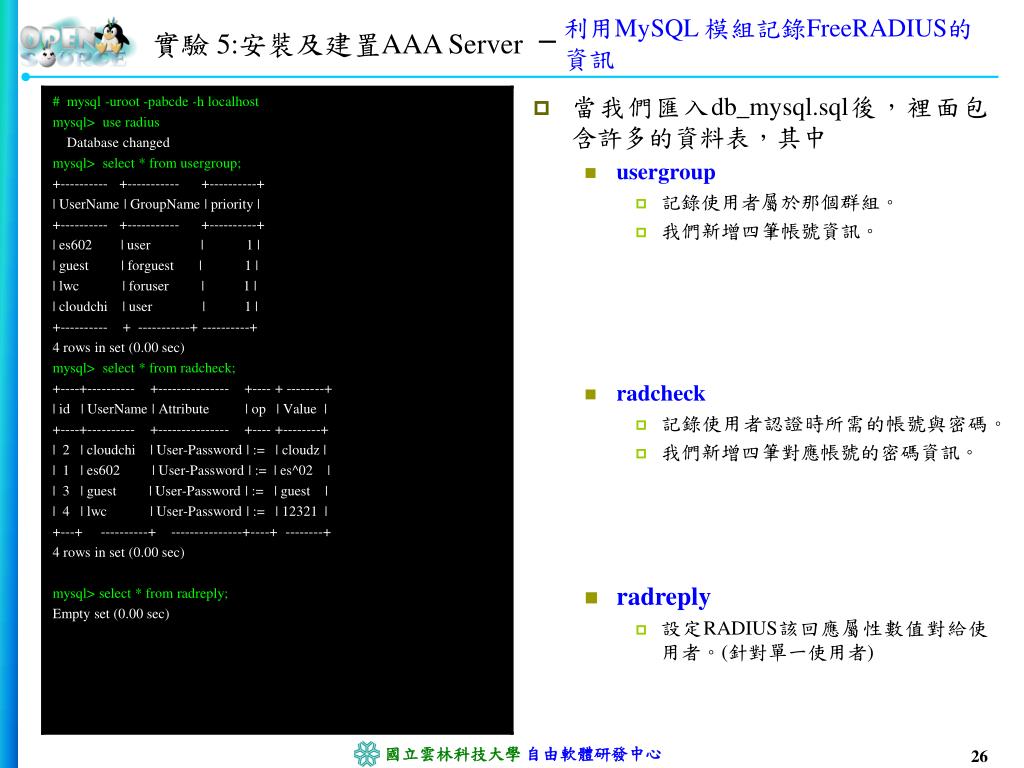The height and width of the screenshot is (768, 1024).
Task: Click radcheck row with value 12321
Action: point(190,512)
